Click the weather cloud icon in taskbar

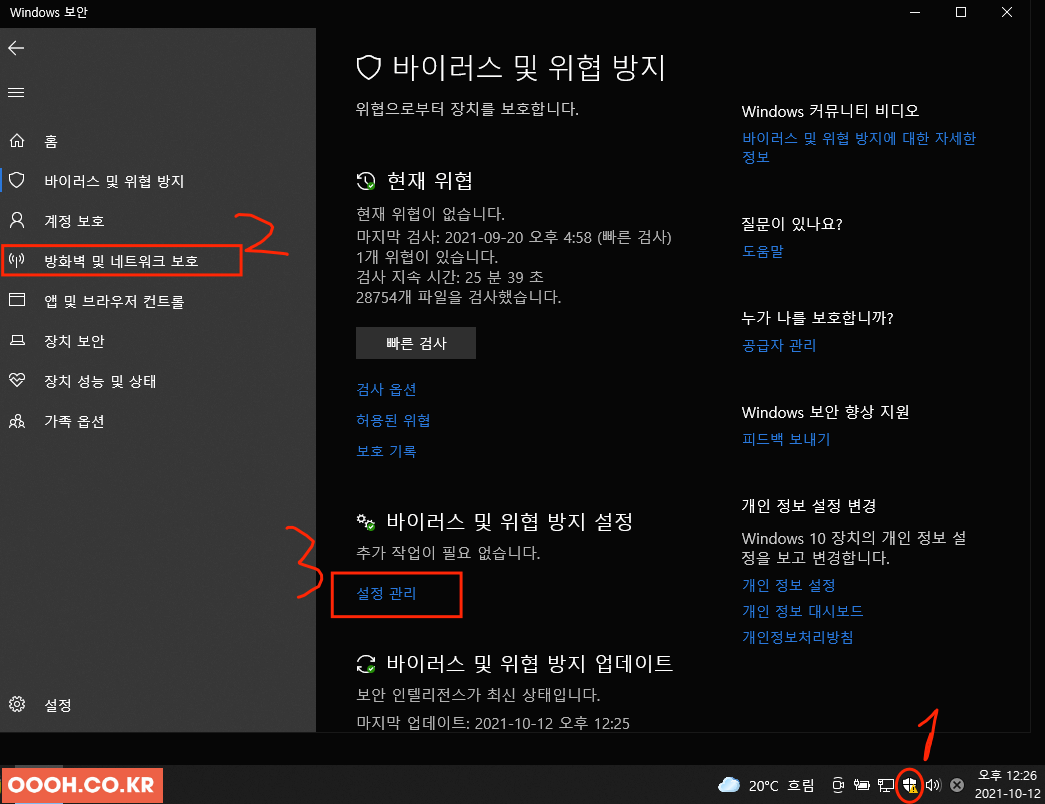point(729,785)
